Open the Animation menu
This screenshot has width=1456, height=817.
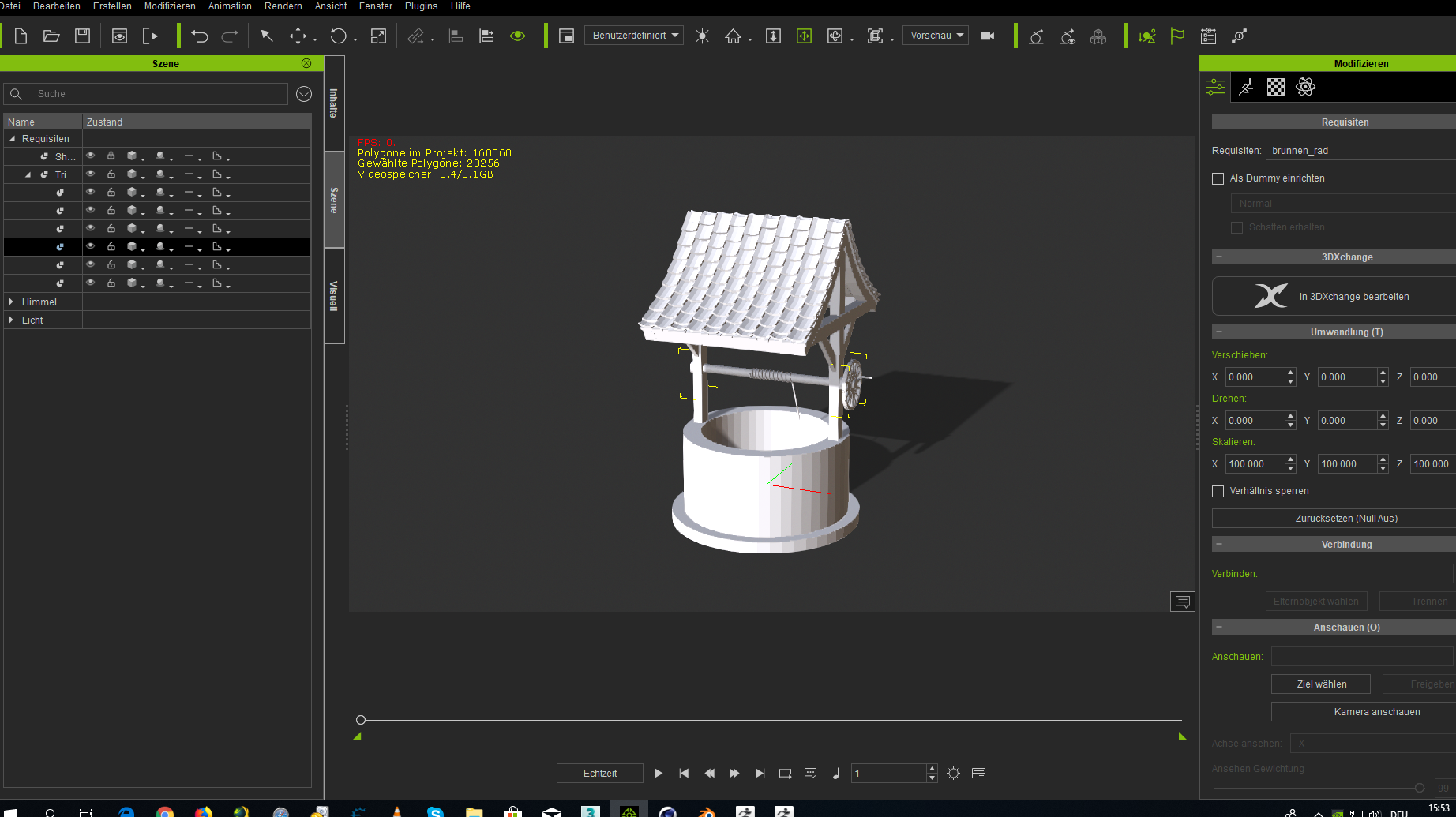[x=230, y=6]
